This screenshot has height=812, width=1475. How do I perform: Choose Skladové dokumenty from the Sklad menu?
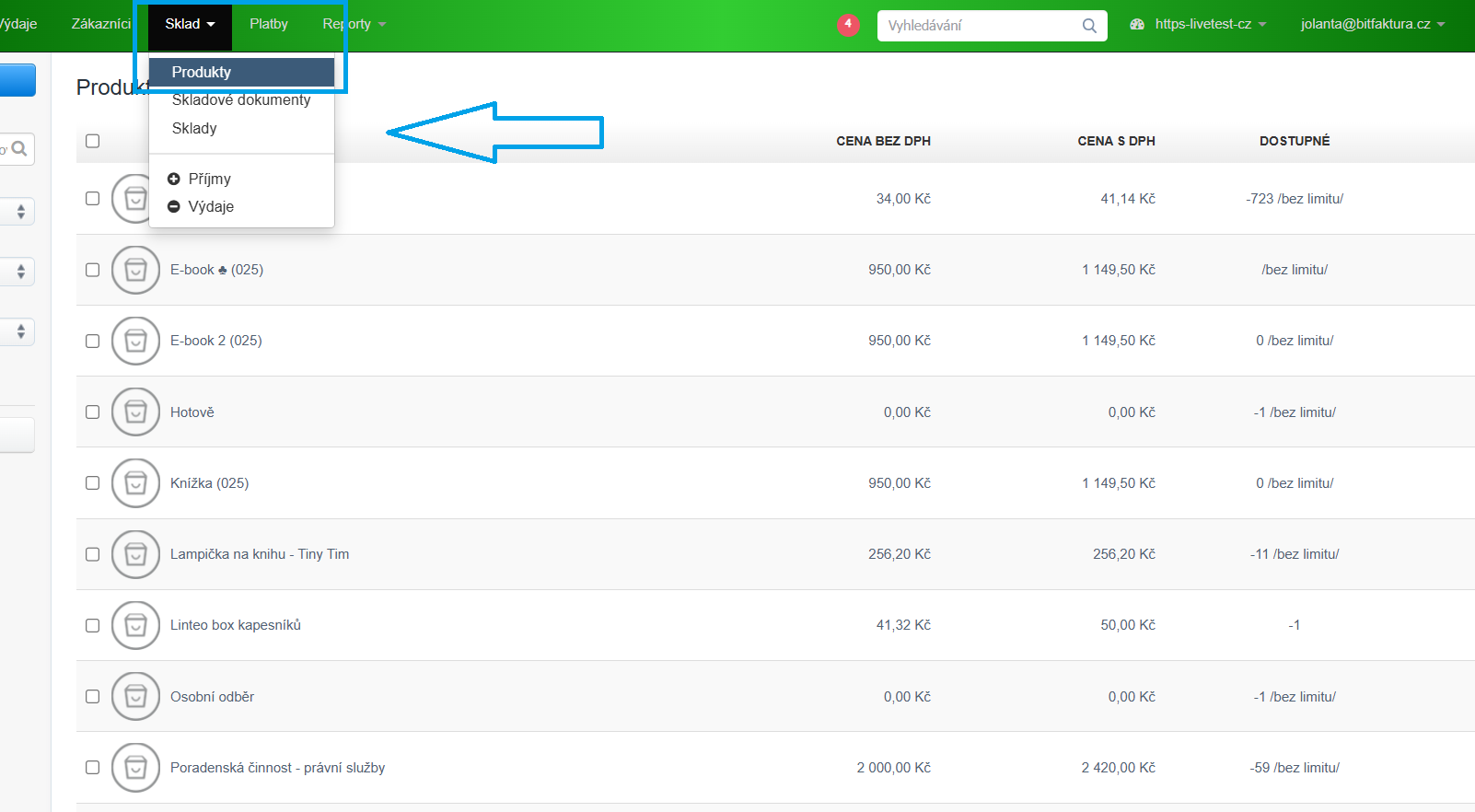(x=241, y=100)
